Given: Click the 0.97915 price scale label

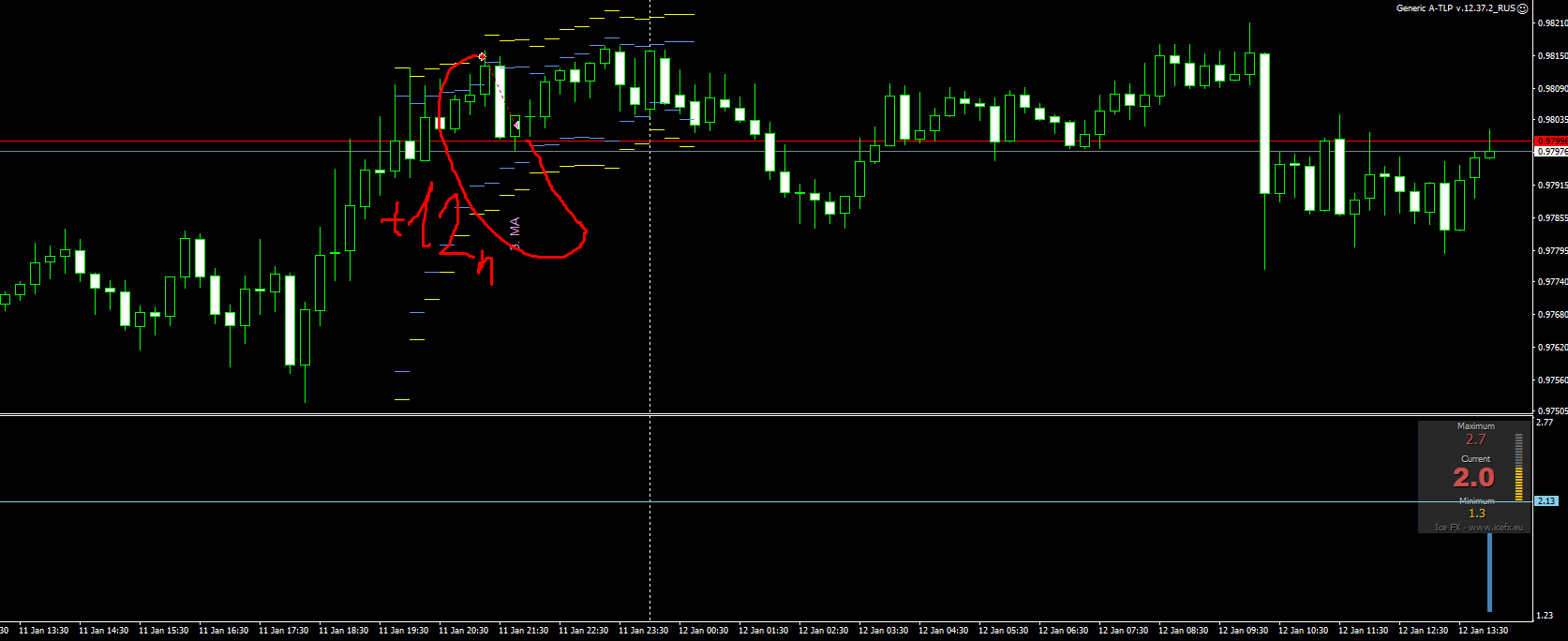Looking at the screenshot, I should tap(1552, 186).
